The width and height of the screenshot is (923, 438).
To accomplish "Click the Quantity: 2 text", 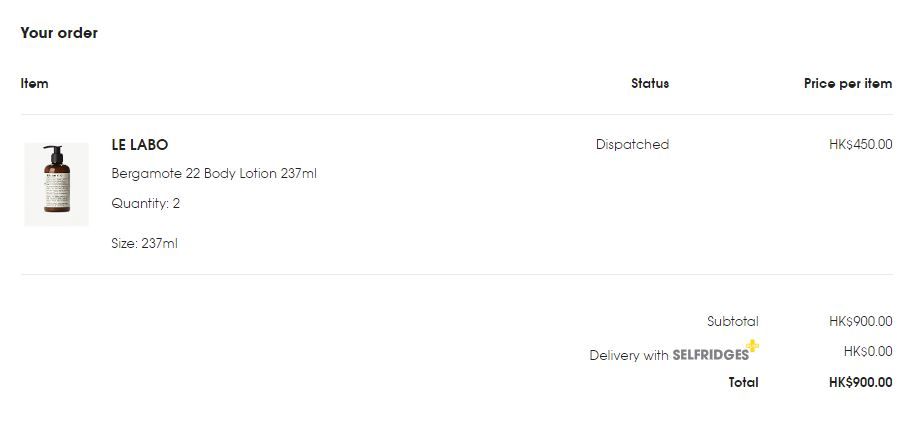I will [x=146, y=204].
